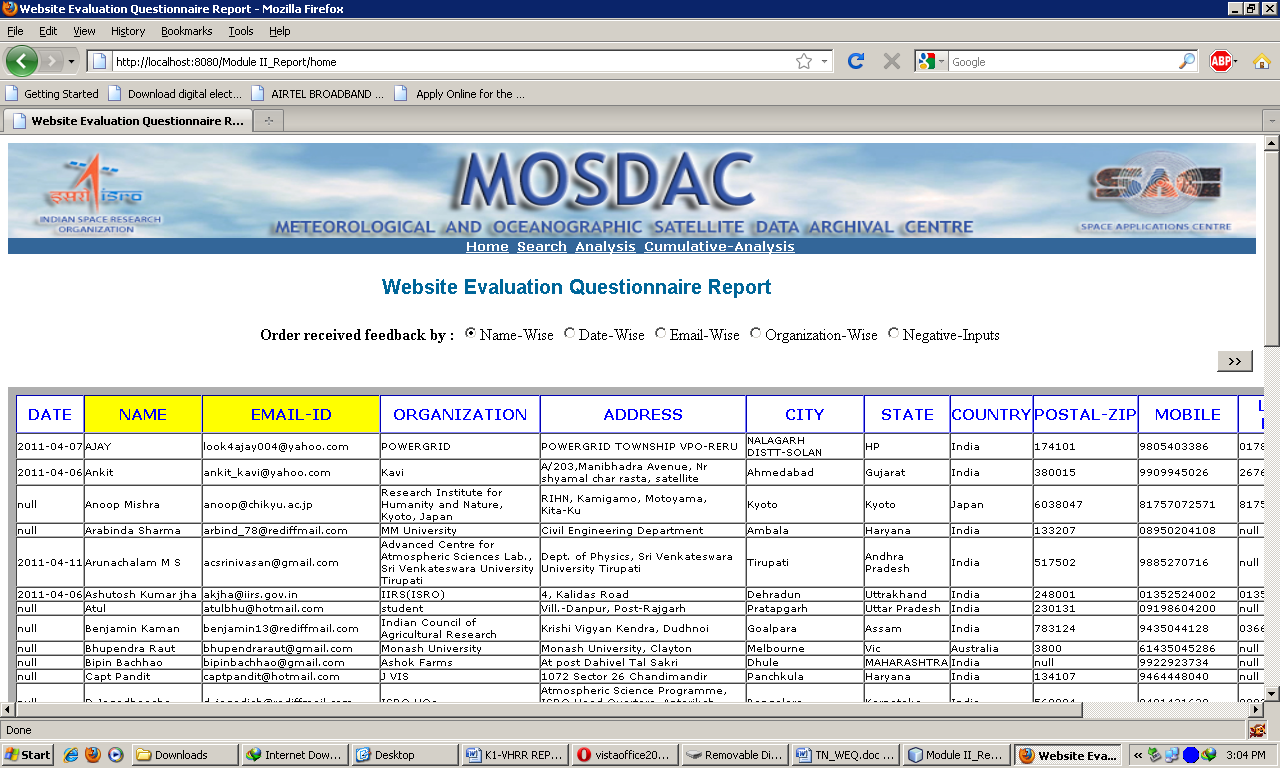The width and height of the screenshot is (1280, 768).
Task: Open the Getting Started bookmark
Action: [52, 94]
